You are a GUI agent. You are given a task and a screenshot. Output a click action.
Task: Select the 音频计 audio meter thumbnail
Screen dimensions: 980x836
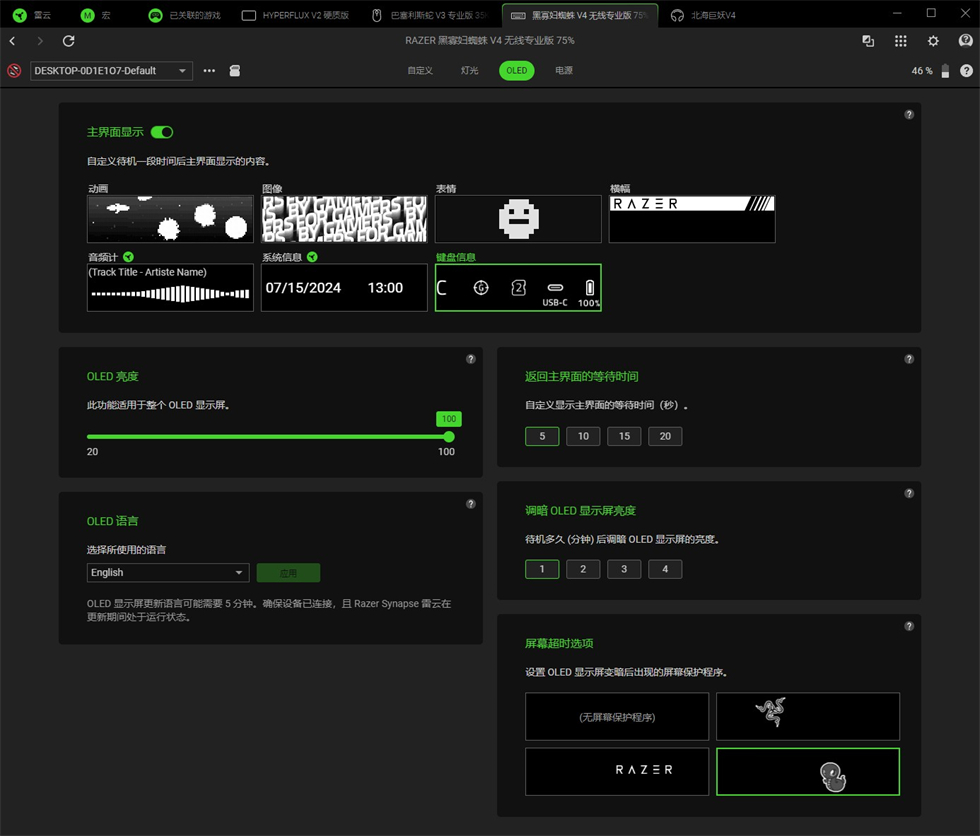[x=170, y=287]
